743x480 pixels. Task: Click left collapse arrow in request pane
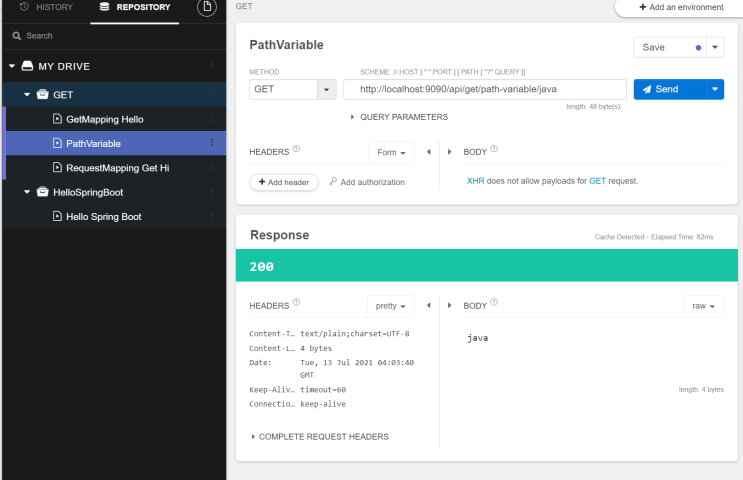click(x=429, y=152)
